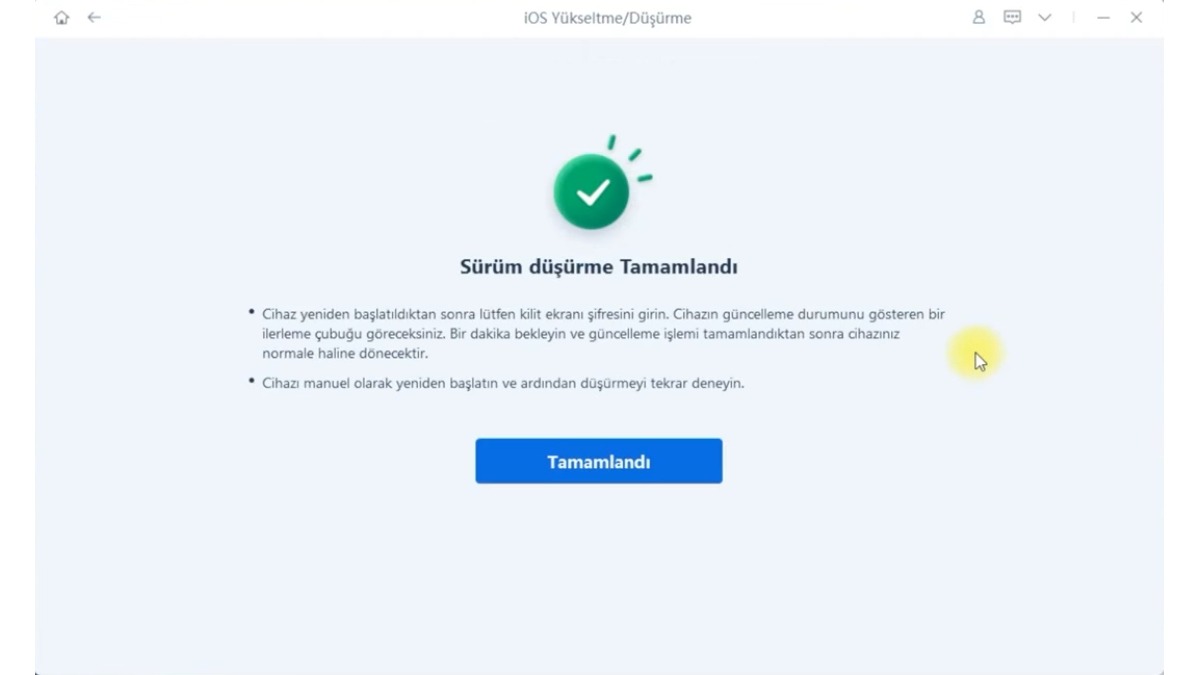Click the bullet before Cihaz yeniden başlatıldıktan
The height and width of the screenshot is (675, 1200).
pyautogui.click(x=251, y=312)
